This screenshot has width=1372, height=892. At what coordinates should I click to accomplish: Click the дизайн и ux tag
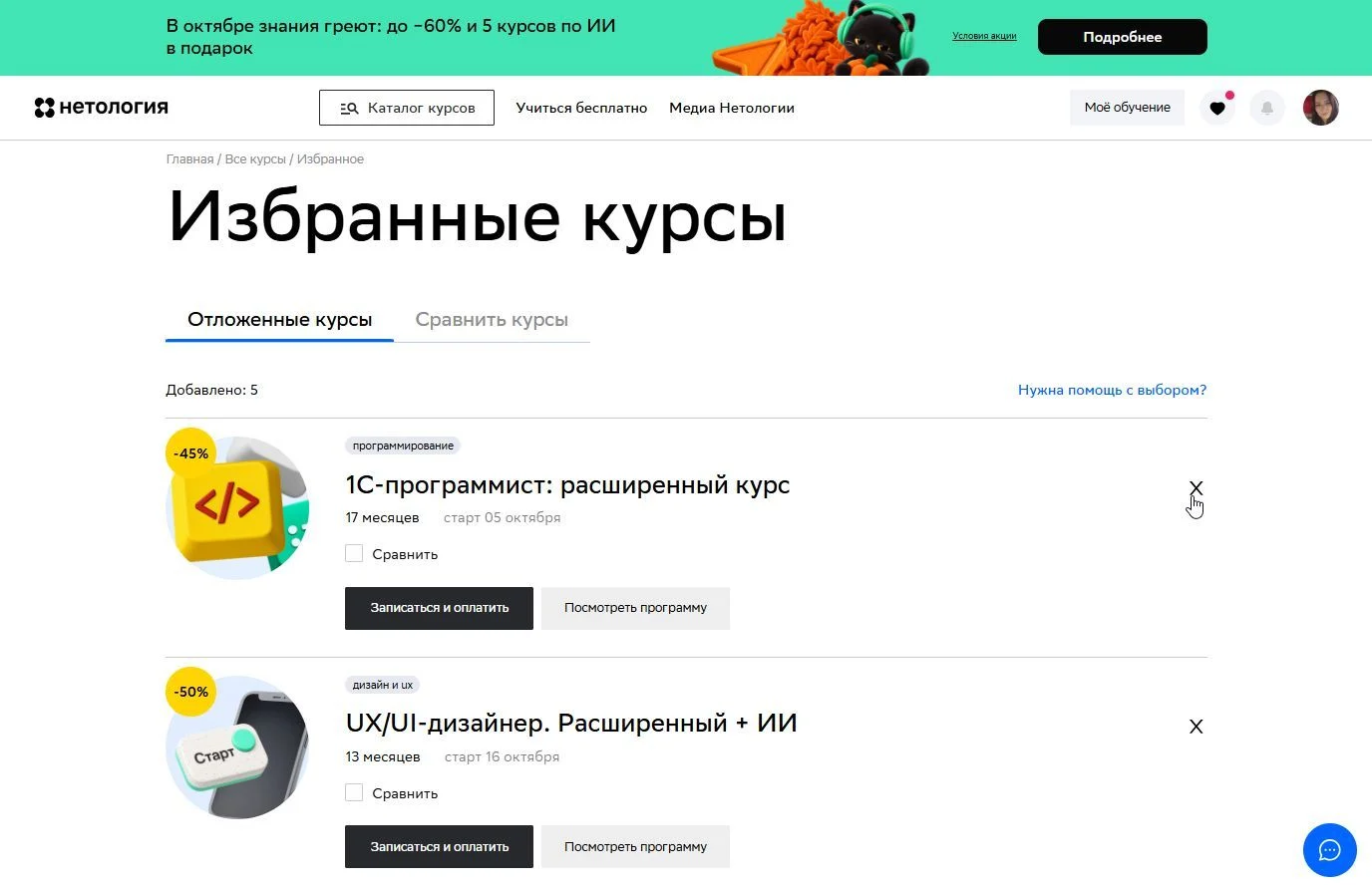pos(383,685)
